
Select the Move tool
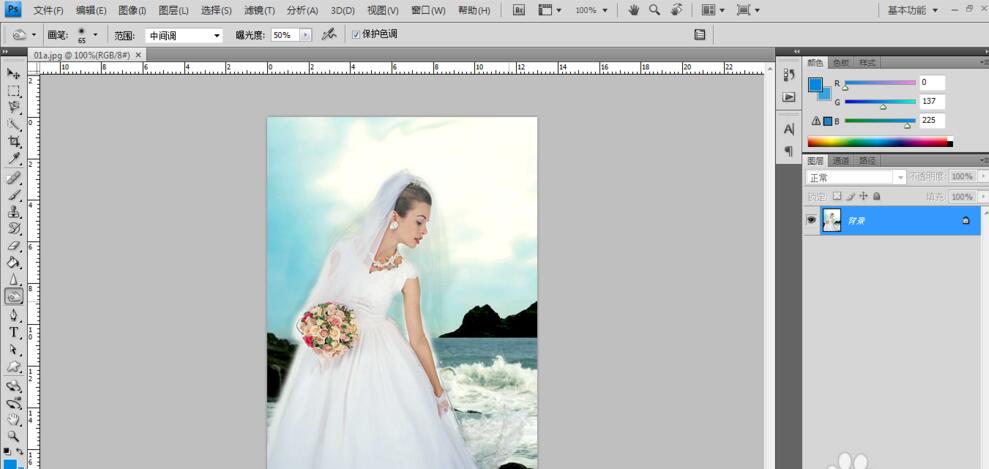(14, 74)
